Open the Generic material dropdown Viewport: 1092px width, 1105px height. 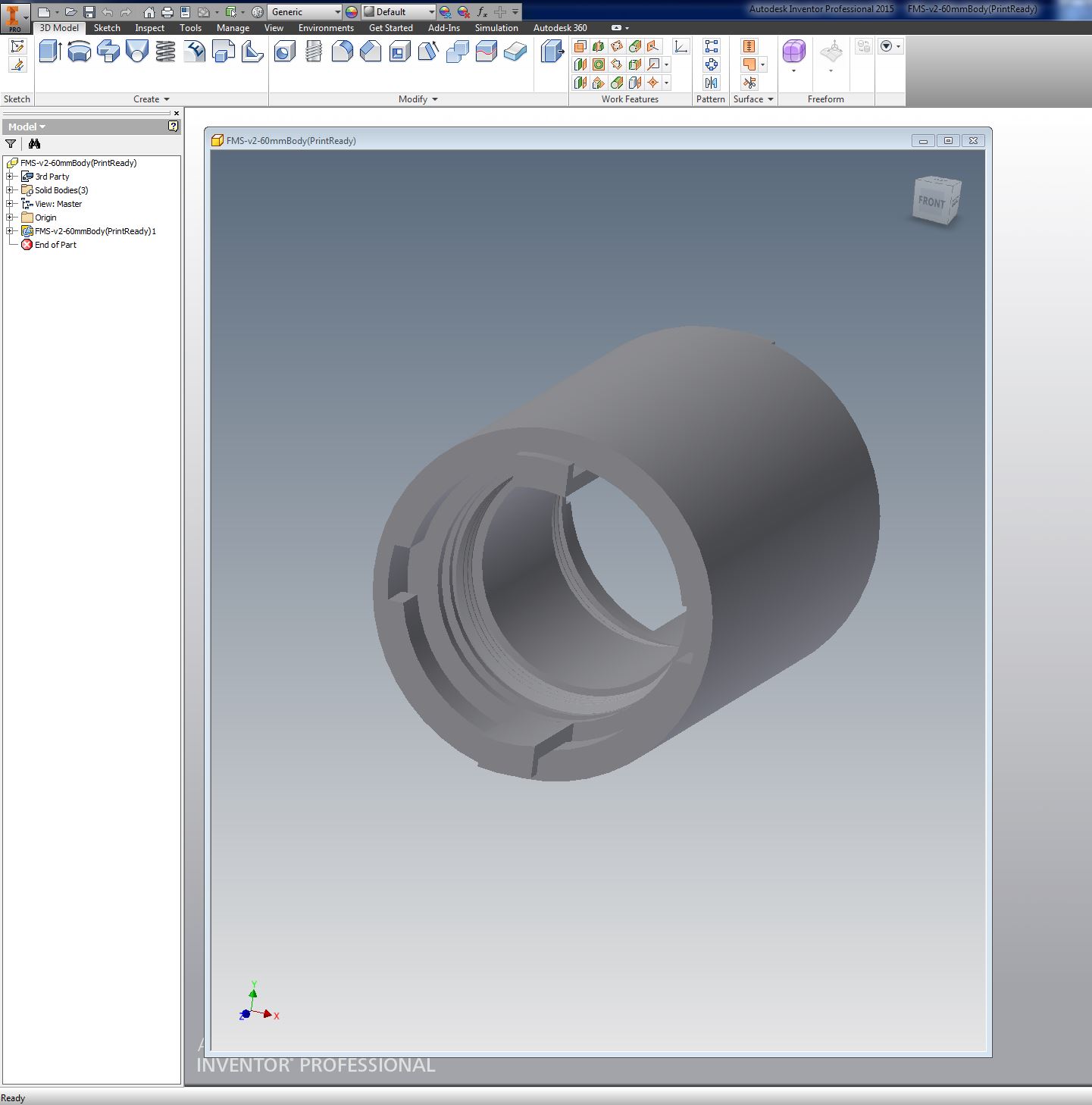pos(305,12)
